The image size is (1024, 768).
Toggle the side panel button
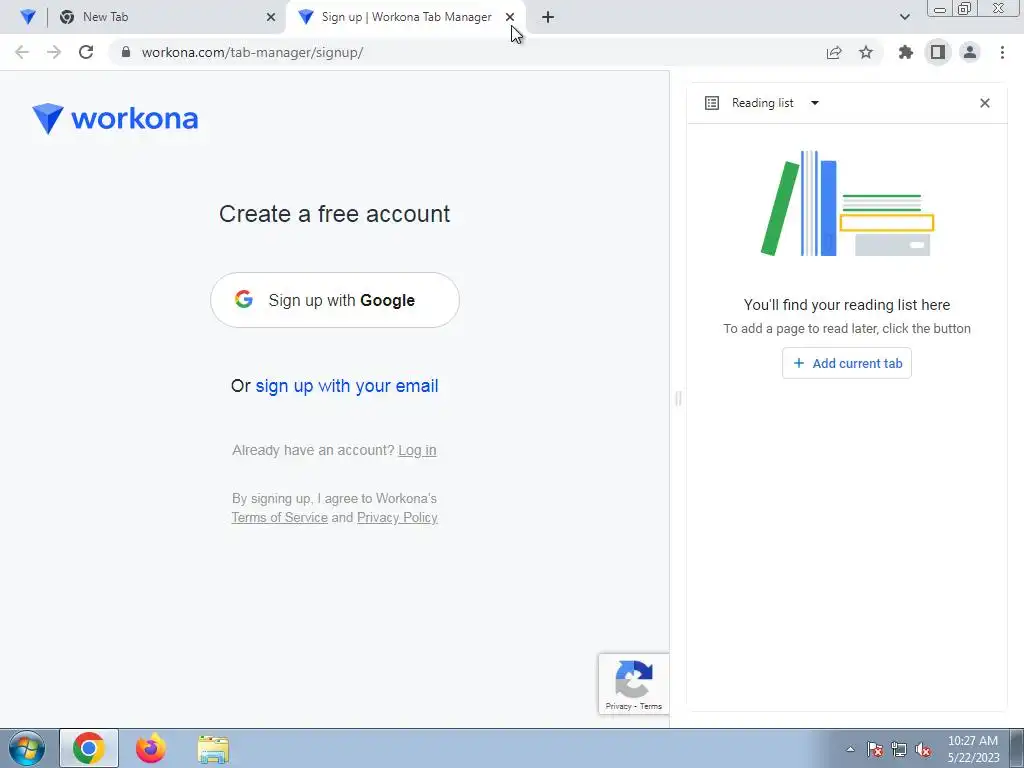938,52
